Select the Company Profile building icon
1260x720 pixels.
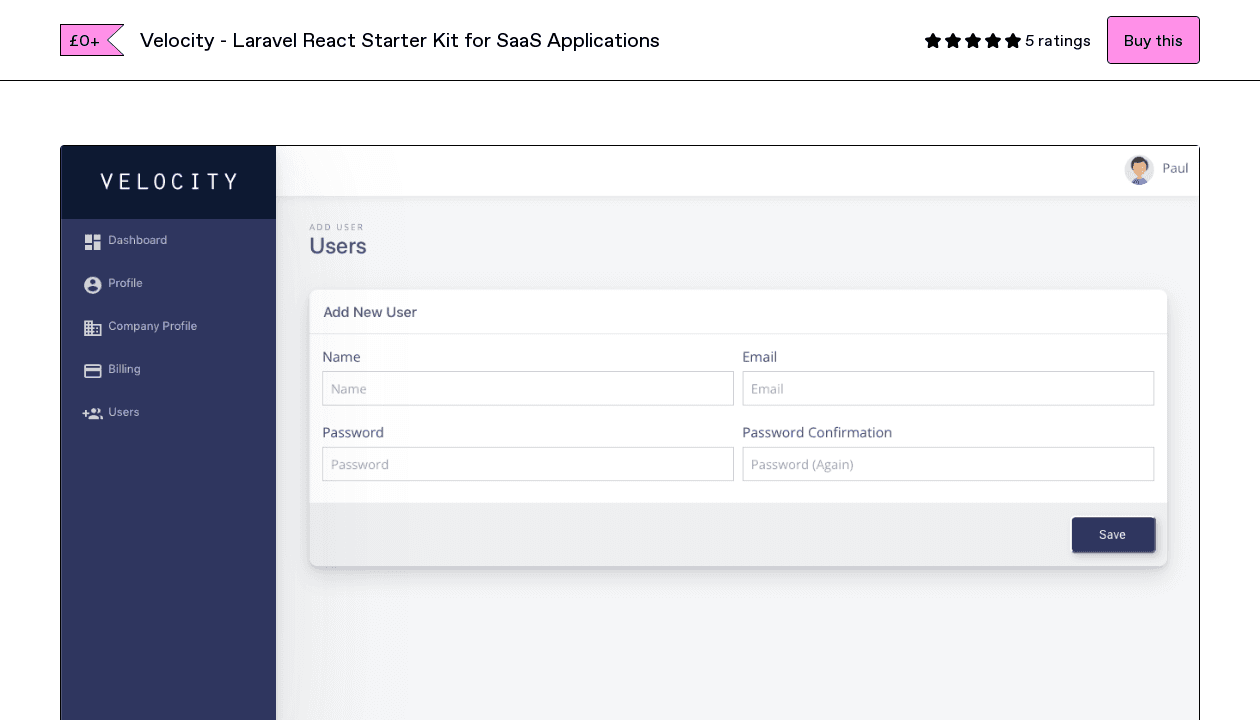pyautogui.click(x=91, y=327)
